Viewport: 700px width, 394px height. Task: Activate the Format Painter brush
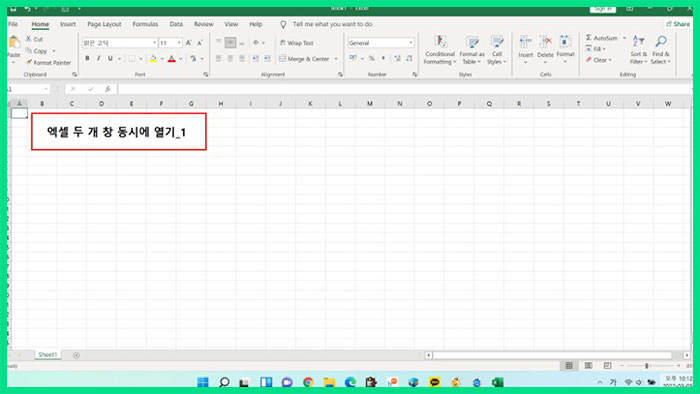(29, 62)
